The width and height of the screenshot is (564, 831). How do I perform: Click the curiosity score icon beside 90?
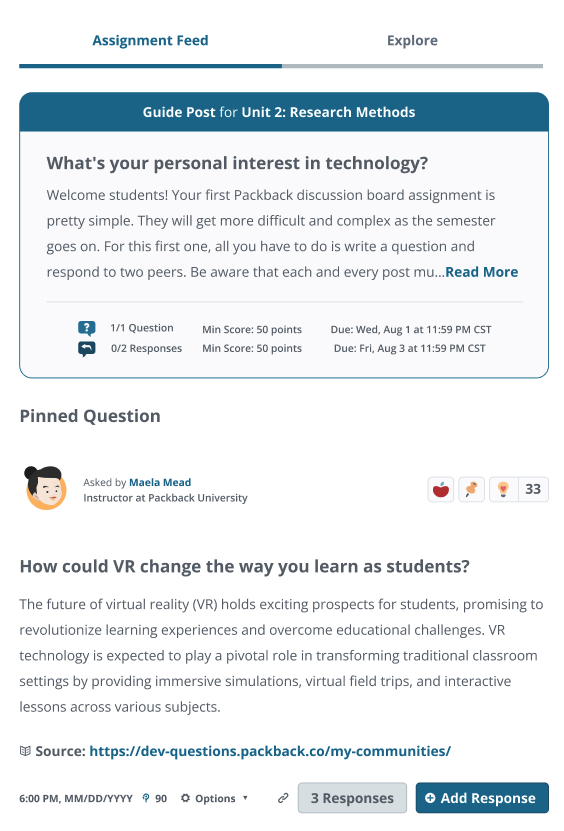[x=146, y=798]
